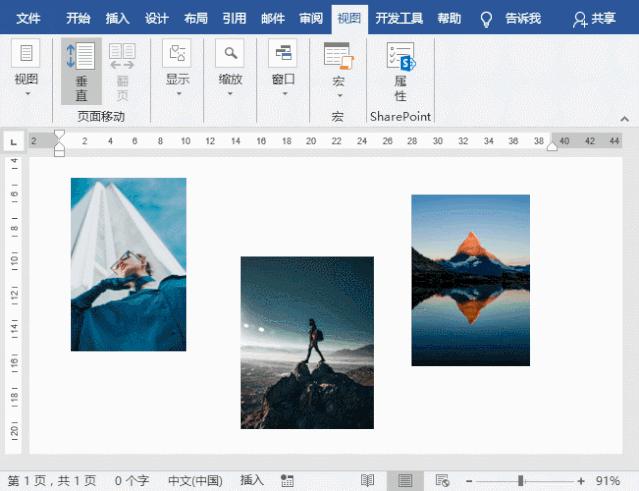639x491 pixels.
Task: Click the first line indent marker
Action: 59,135
